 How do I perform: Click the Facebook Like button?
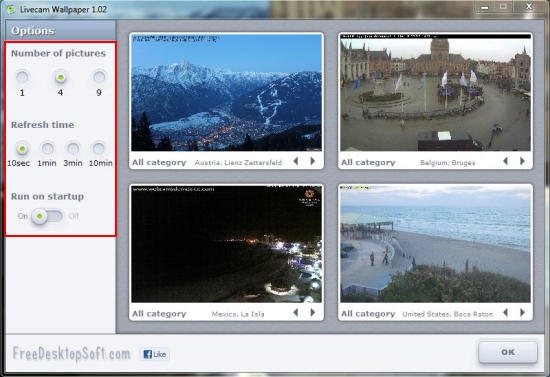(155, 354)
